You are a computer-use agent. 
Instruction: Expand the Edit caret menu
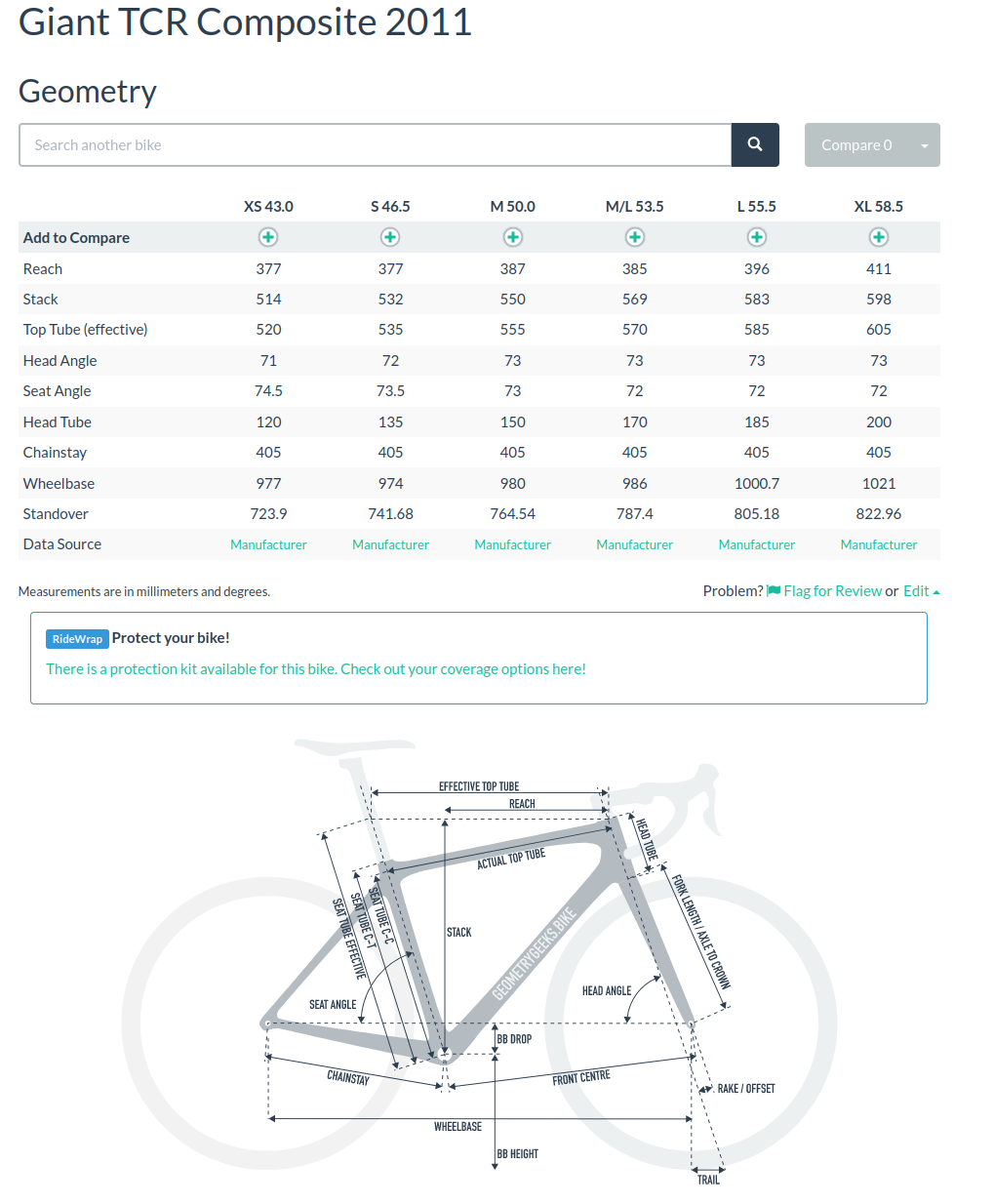click(936, 592)
